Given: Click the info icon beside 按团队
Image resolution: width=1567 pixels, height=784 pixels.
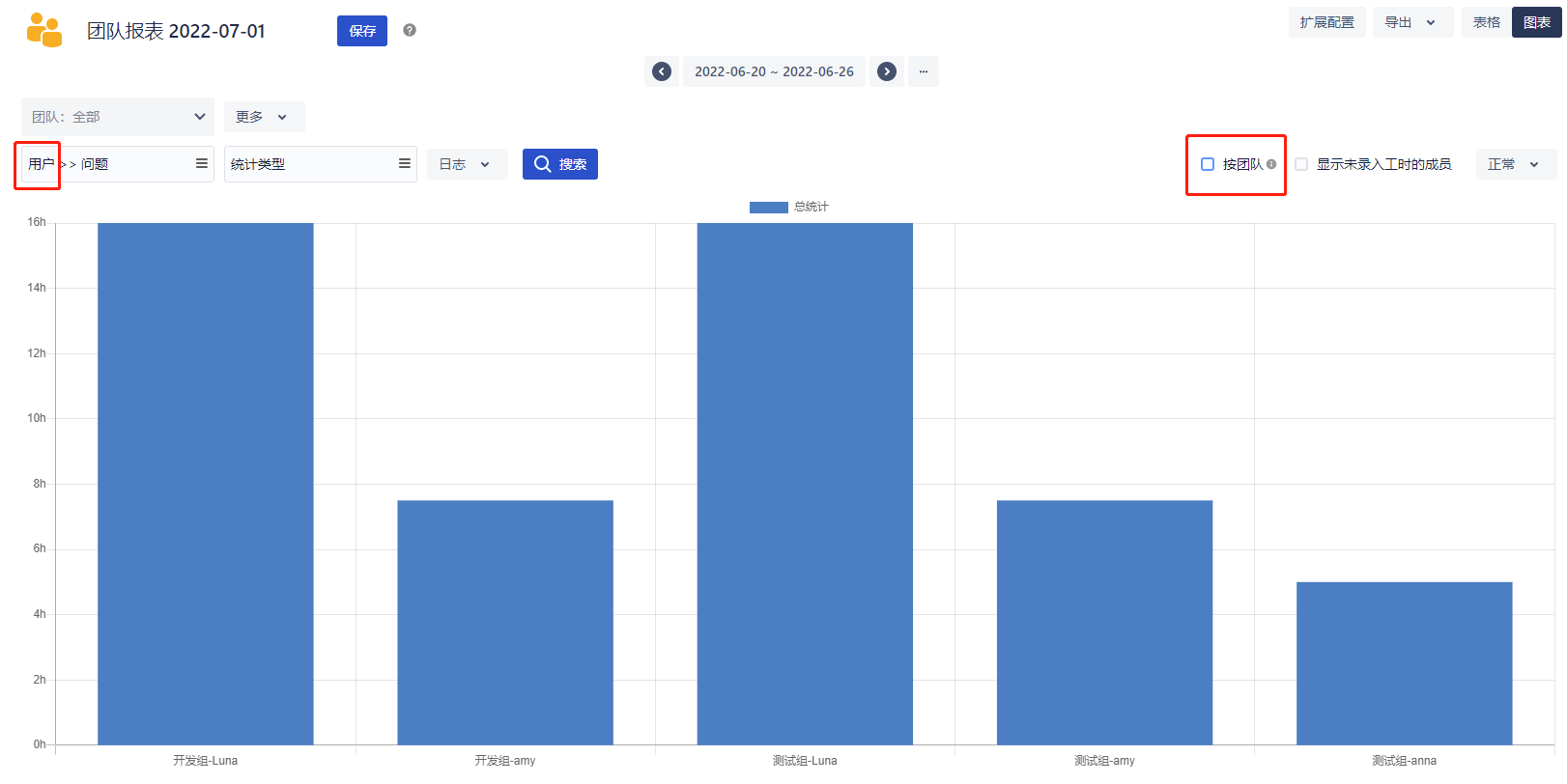Looking at the screenshot, I should (x=1271, y=164).
